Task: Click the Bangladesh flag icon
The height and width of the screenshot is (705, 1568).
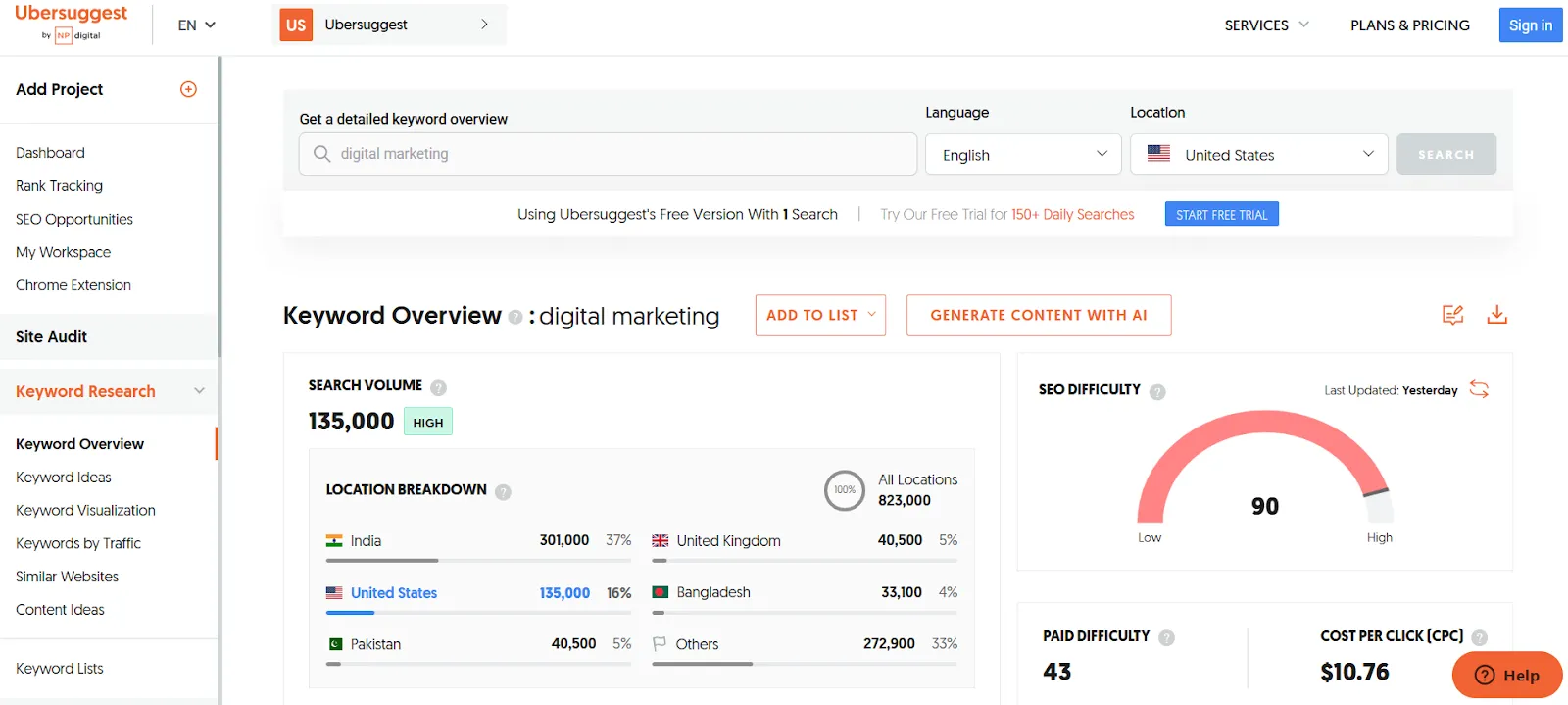Action: [661, 592]
